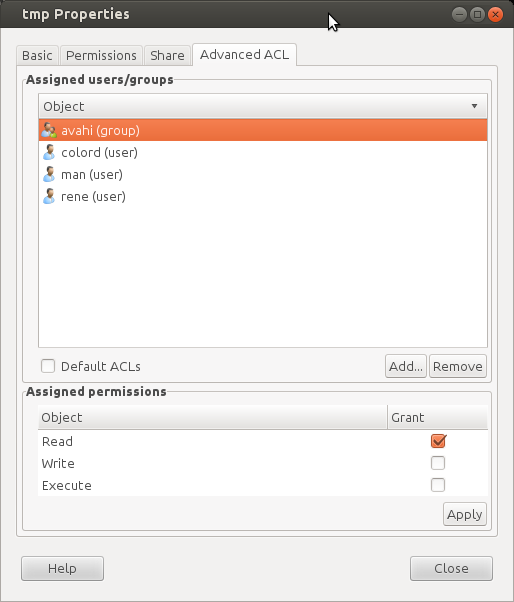Image resolution: width=514 pixels, height=602 pixels.
Task: Open the Permissions tab
Action: point(101,55)
